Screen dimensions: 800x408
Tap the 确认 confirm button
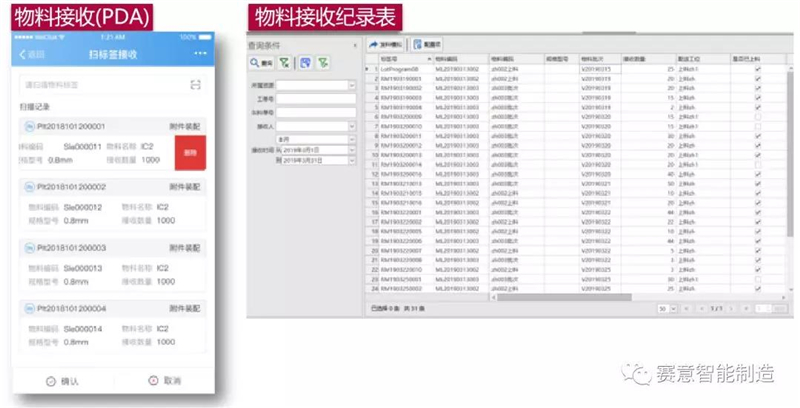pyautogui.click(x=63, y=381)
